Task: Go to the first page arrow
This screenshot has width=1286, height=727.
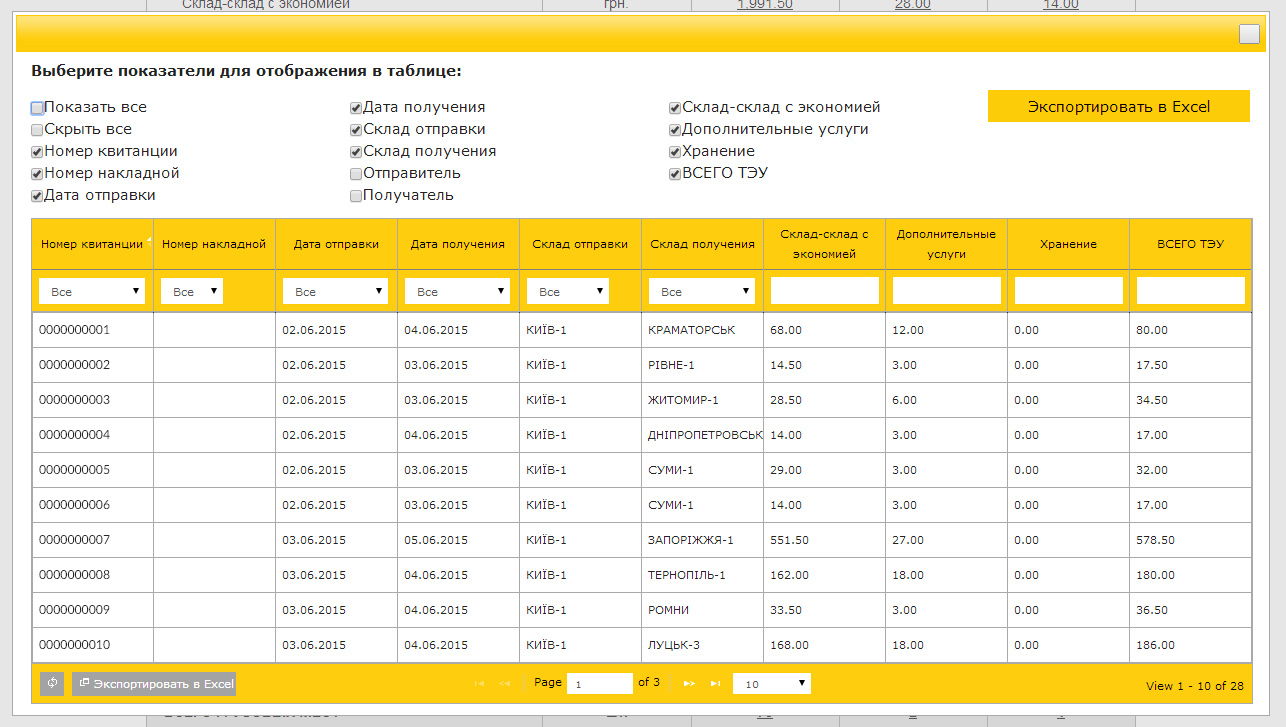Action: coord(479,683)
